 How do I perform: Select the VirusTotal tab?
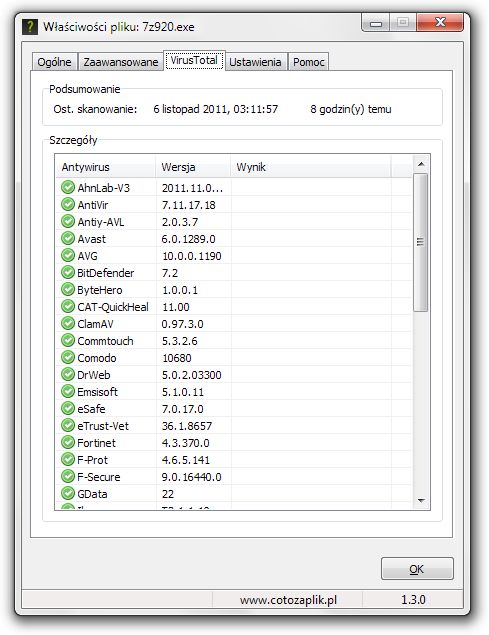coord(194,60)
